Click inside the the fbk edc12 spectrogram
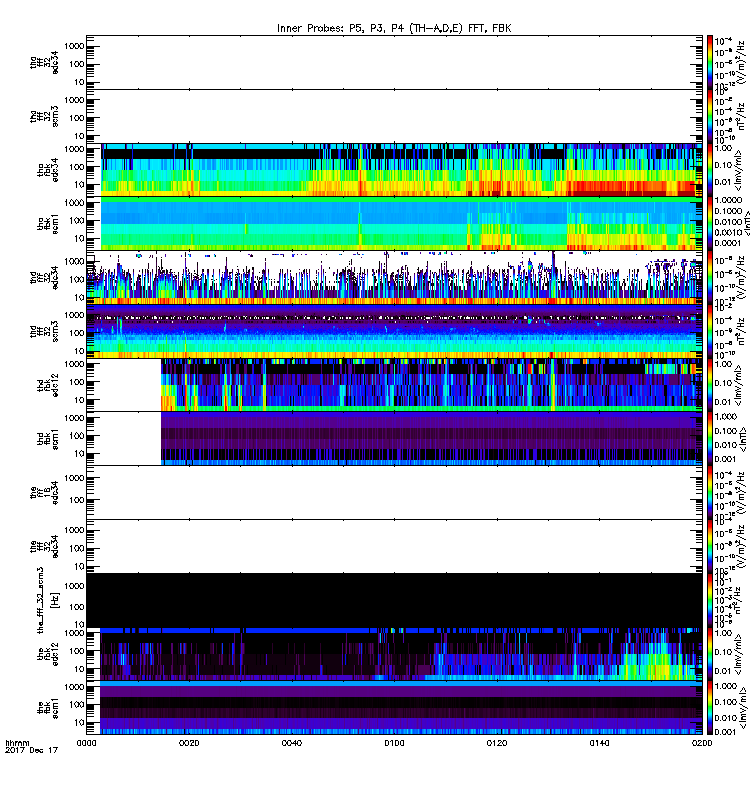 (x=394, y=654)
